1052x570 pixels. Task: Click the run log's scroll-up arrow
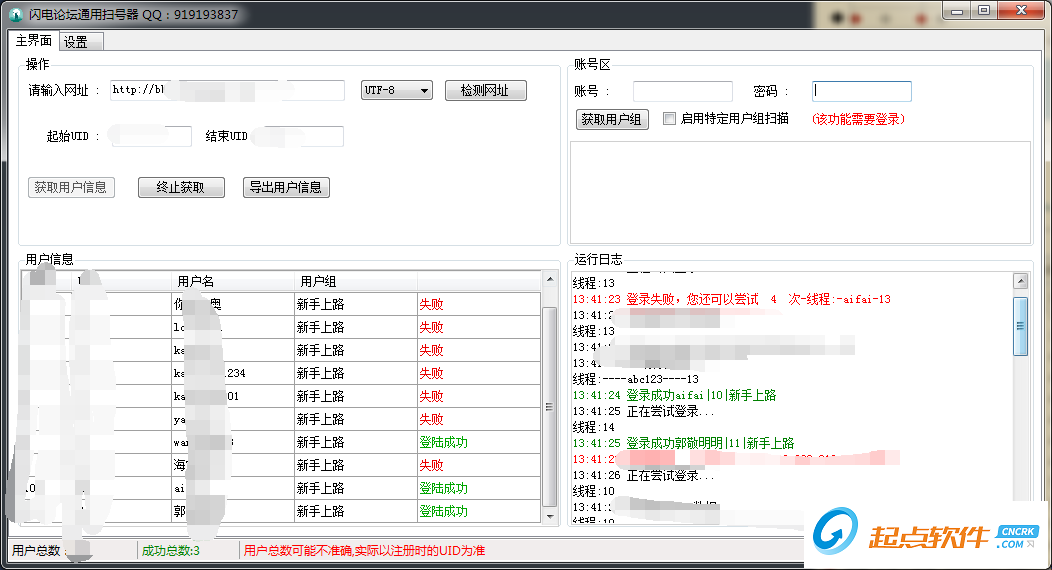pyautogui.click(x=1020, y=282)
